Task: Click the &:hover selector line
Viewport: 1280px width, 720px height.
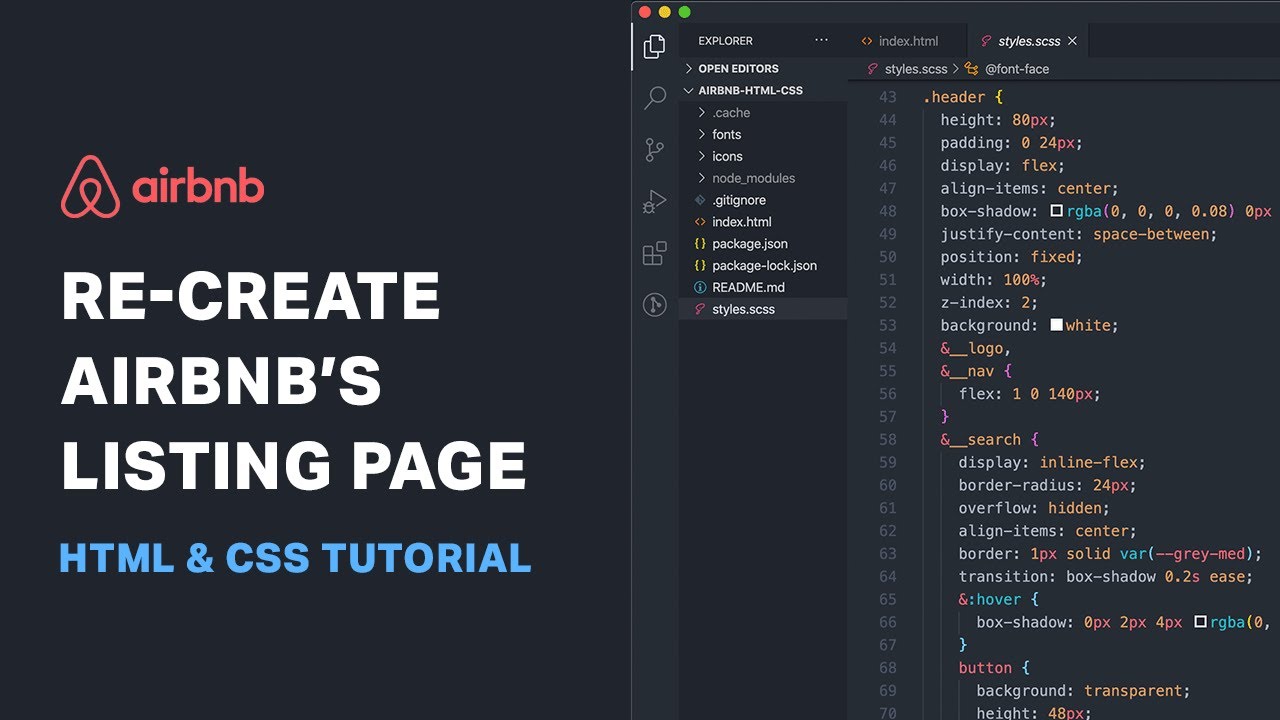Action: pyautogui.click(x=998, y=600)
